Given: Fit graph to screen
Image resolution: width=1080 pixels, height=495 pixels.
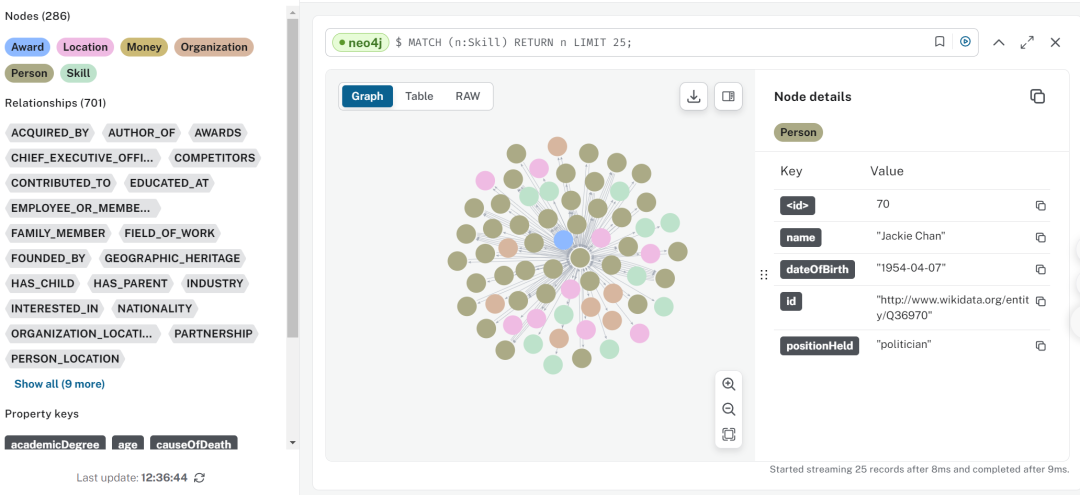Looking at the screenshot, I should (728, 434).
